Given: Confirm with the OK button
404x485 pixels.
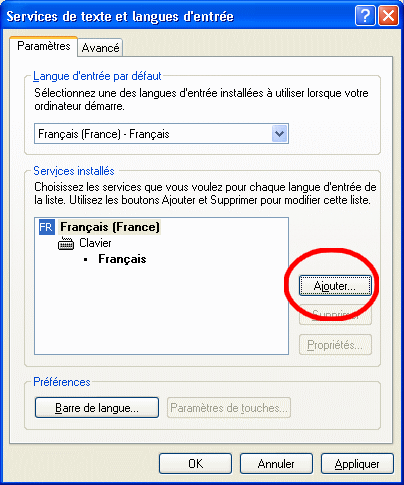Looking at the screenshot, I should pyautogui.click(x=195, y=464).
